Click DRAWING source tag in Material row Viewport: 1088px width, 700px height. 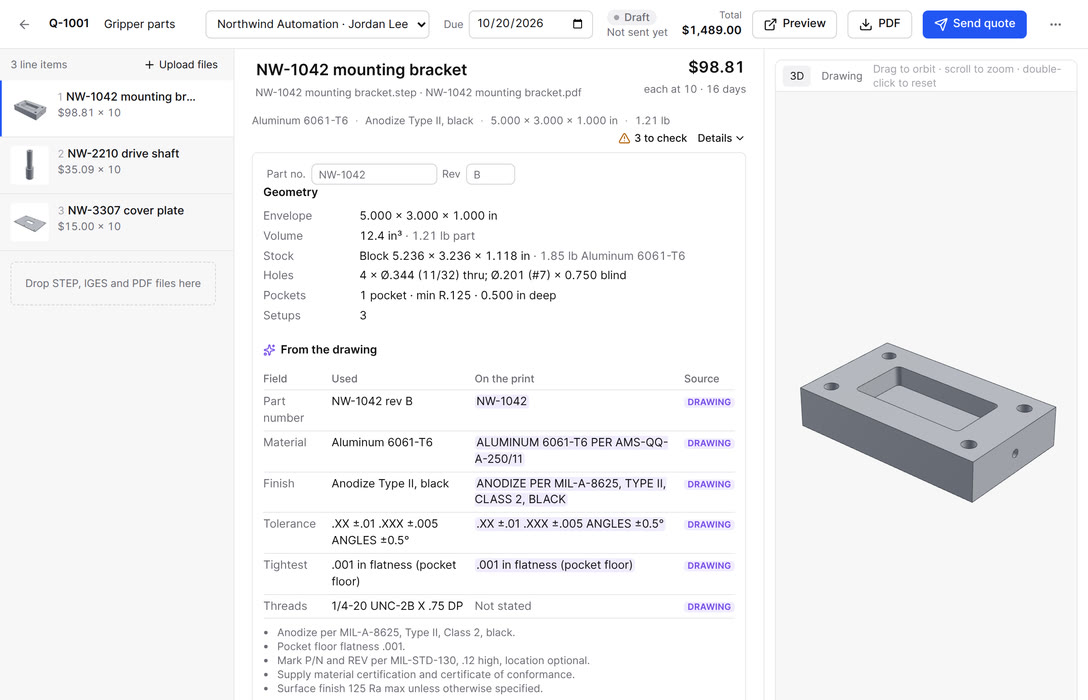click(708, 443)
